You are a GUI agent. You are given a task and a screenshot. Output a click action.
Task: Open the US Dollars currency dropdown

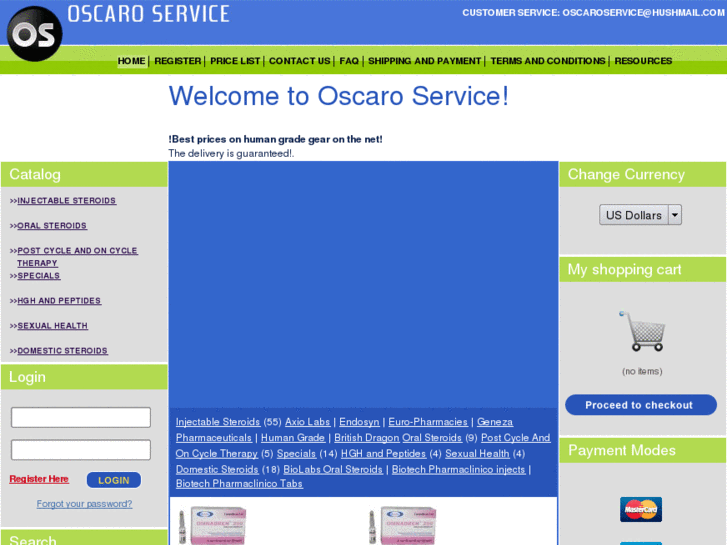pyautogui.click(x=640, y=215)
